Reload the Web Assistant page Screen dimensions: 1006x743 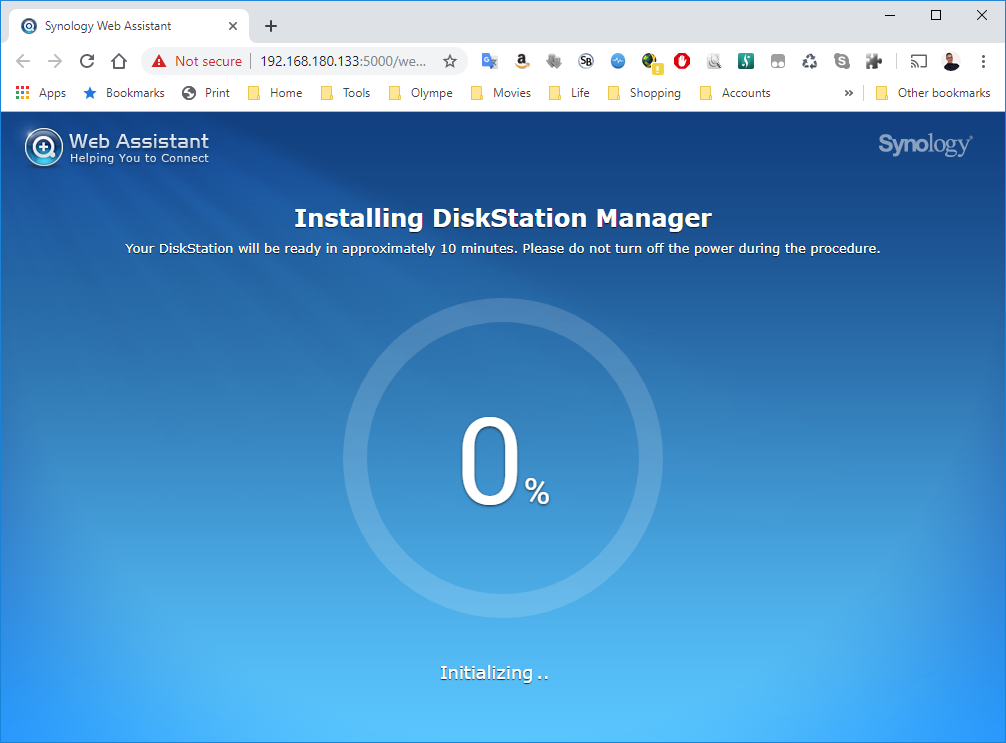tap(87, 61)
